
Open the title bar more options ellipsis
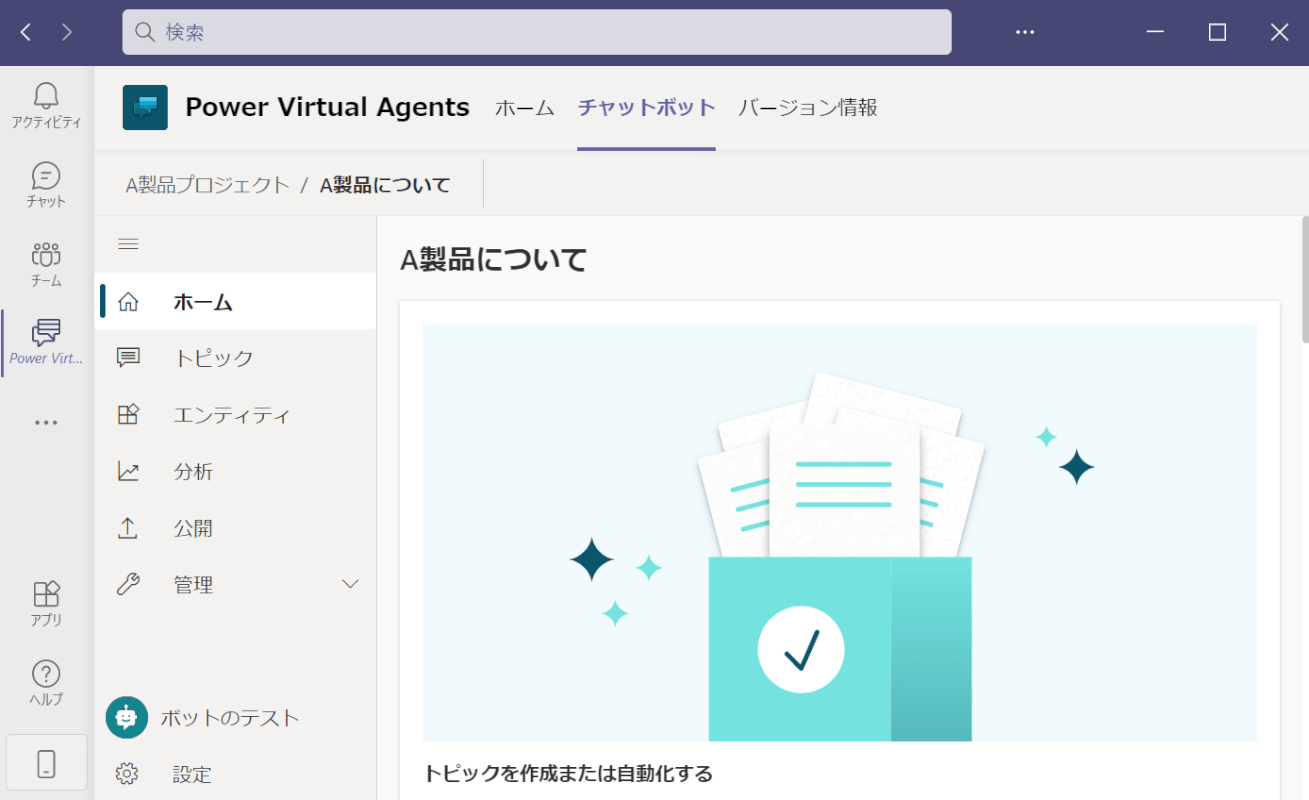[1025, 32]
